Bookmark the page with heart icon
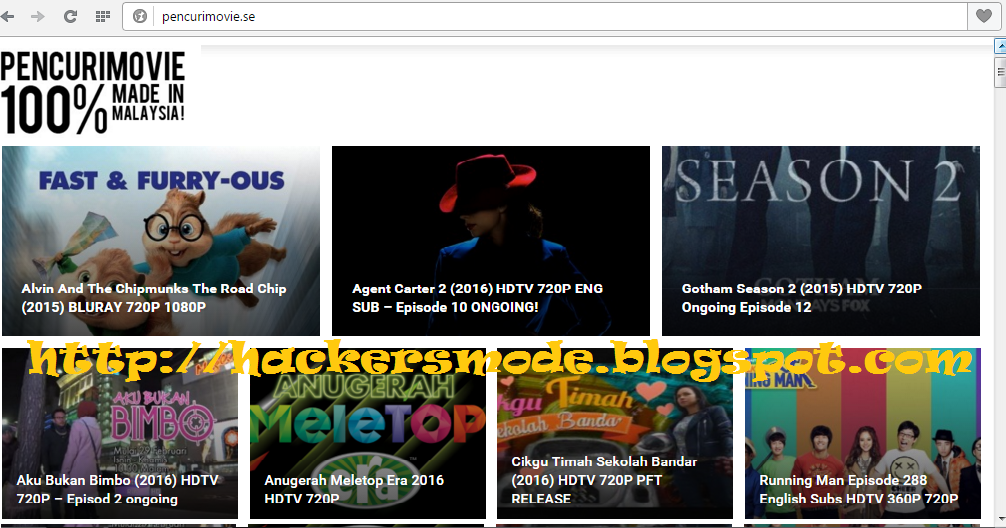 click(984, 16)
